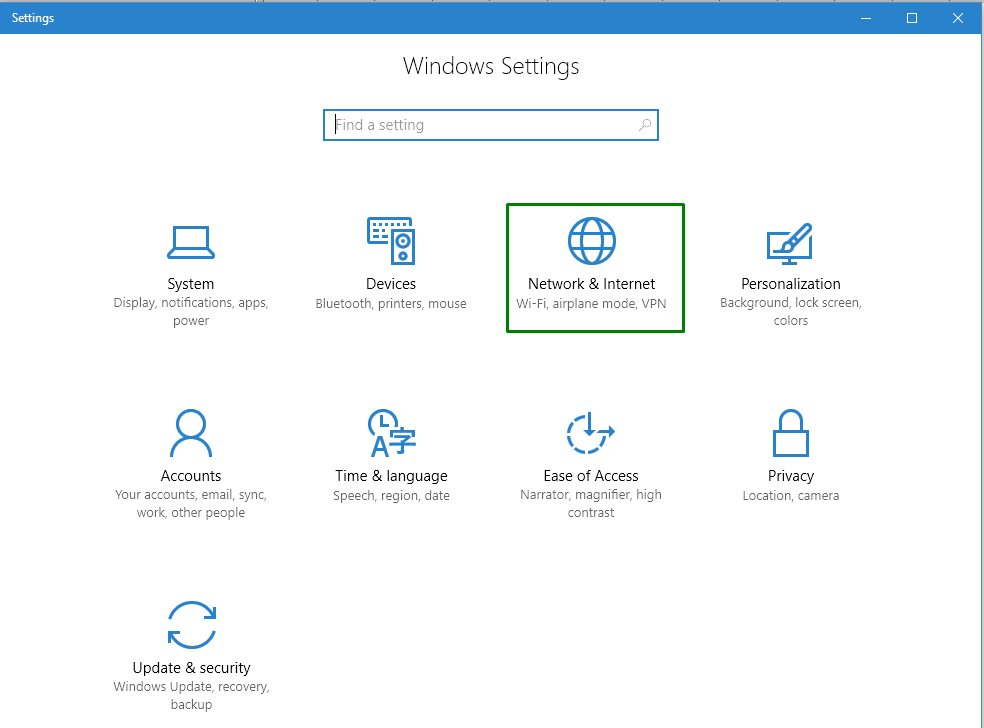Image resolution: width=984 pixels, height=728 pixels.
Task: Open the Network & Internet globe icon
Action: pyautogui.click(x=592, y=241)
